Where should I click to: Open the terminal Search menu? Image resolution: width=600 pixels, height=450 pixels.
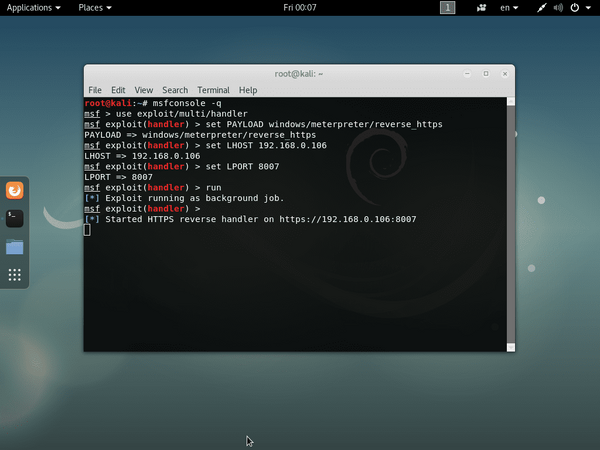click(175, 90)
